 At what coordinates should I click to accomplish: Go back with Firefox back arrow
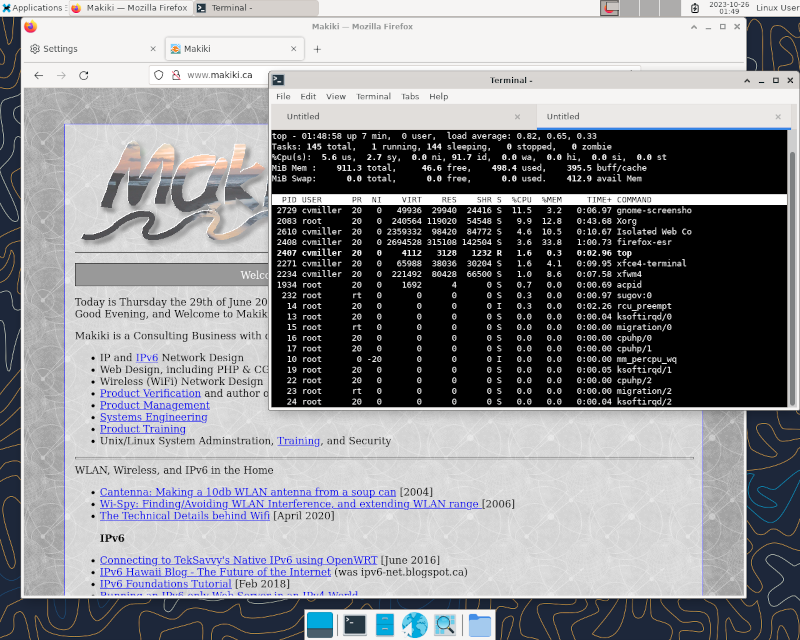(x=39, y=76)
